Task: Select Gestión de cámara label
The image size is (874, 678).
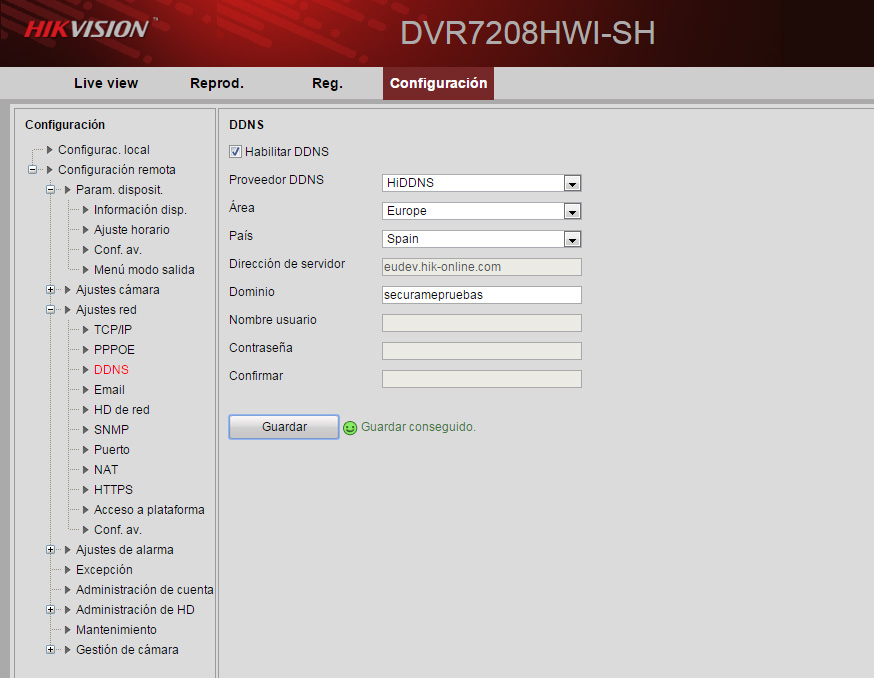Action: (127, 650)
